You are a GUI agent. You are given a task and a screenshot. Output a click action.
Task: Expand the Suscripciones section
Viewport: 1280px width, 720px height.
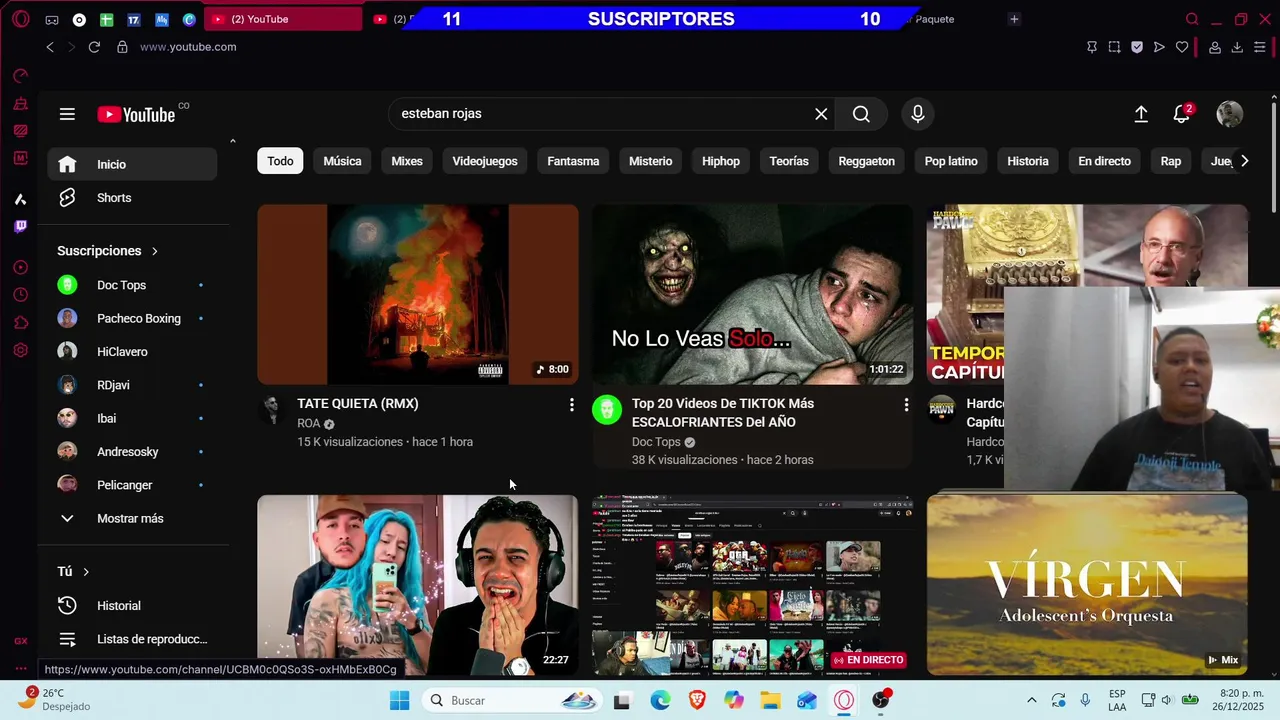pyautogui.click(x=108, y=251)
